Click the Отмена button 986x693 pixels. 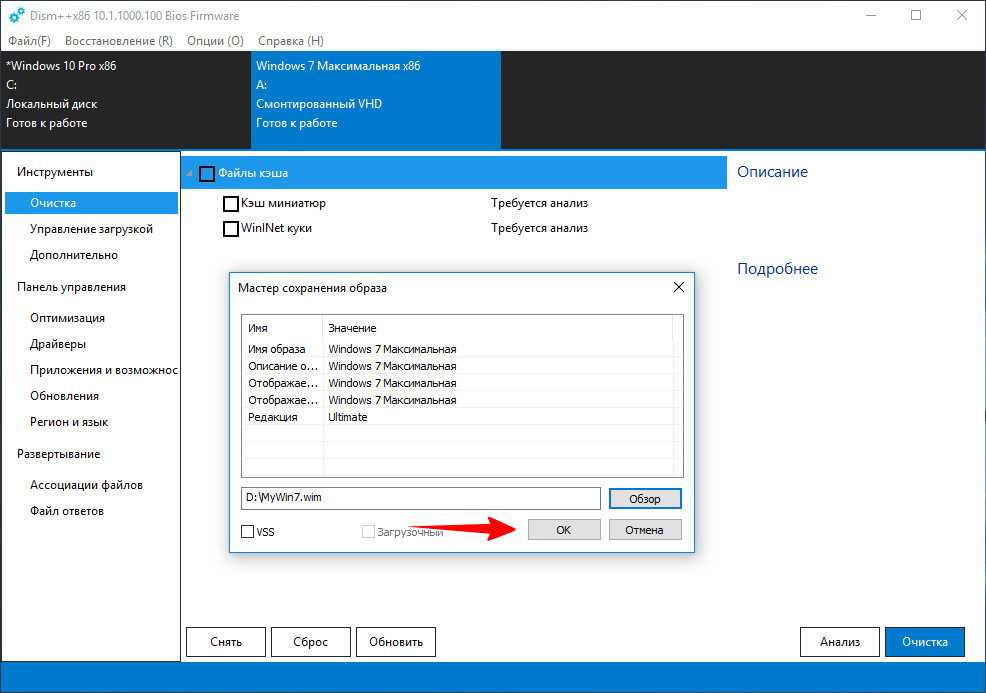click(645, 529)
